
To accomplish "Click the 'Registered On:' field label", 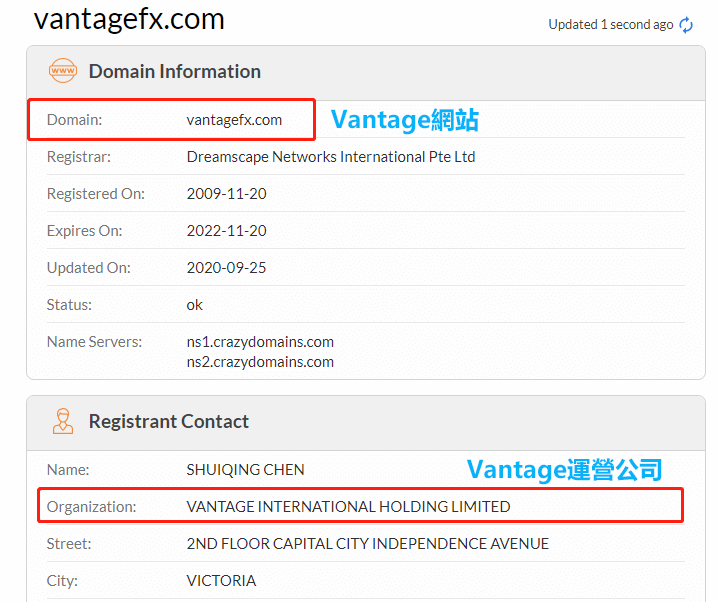I will [96, 194].
